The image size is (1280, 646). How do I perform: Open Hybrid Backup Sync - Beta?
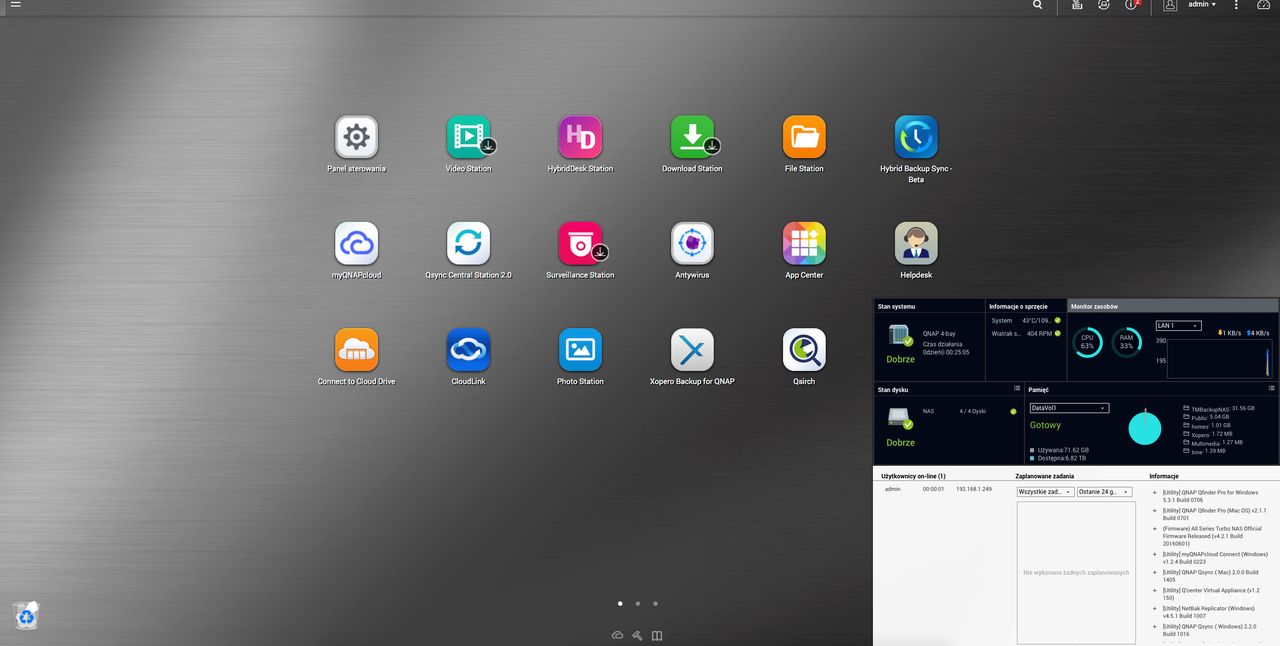point(916,137)
